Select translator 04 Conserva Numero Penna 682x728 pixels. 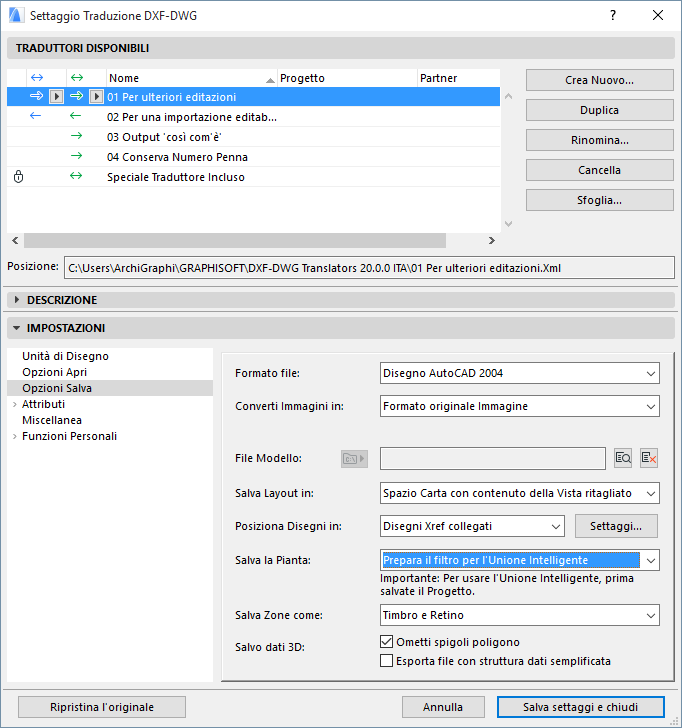(x=253, y=157)
